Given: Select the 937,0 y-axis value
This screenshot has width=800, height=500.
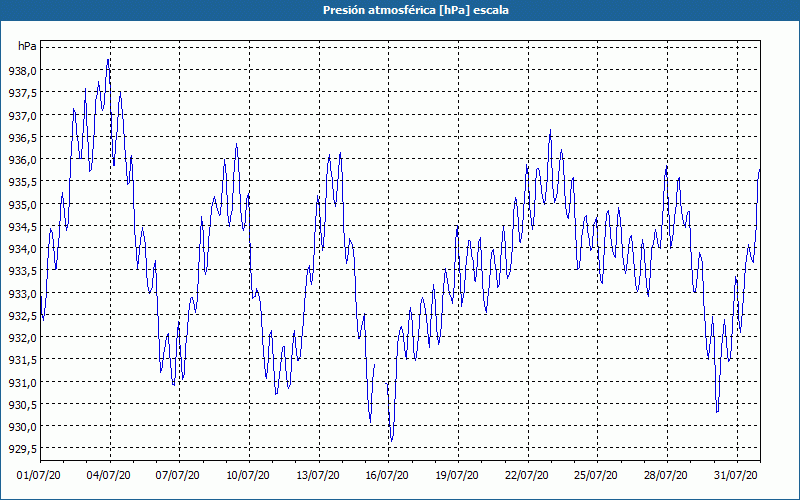Looking at the screenshot, I should pyautogui.click(x=22, y=116).
